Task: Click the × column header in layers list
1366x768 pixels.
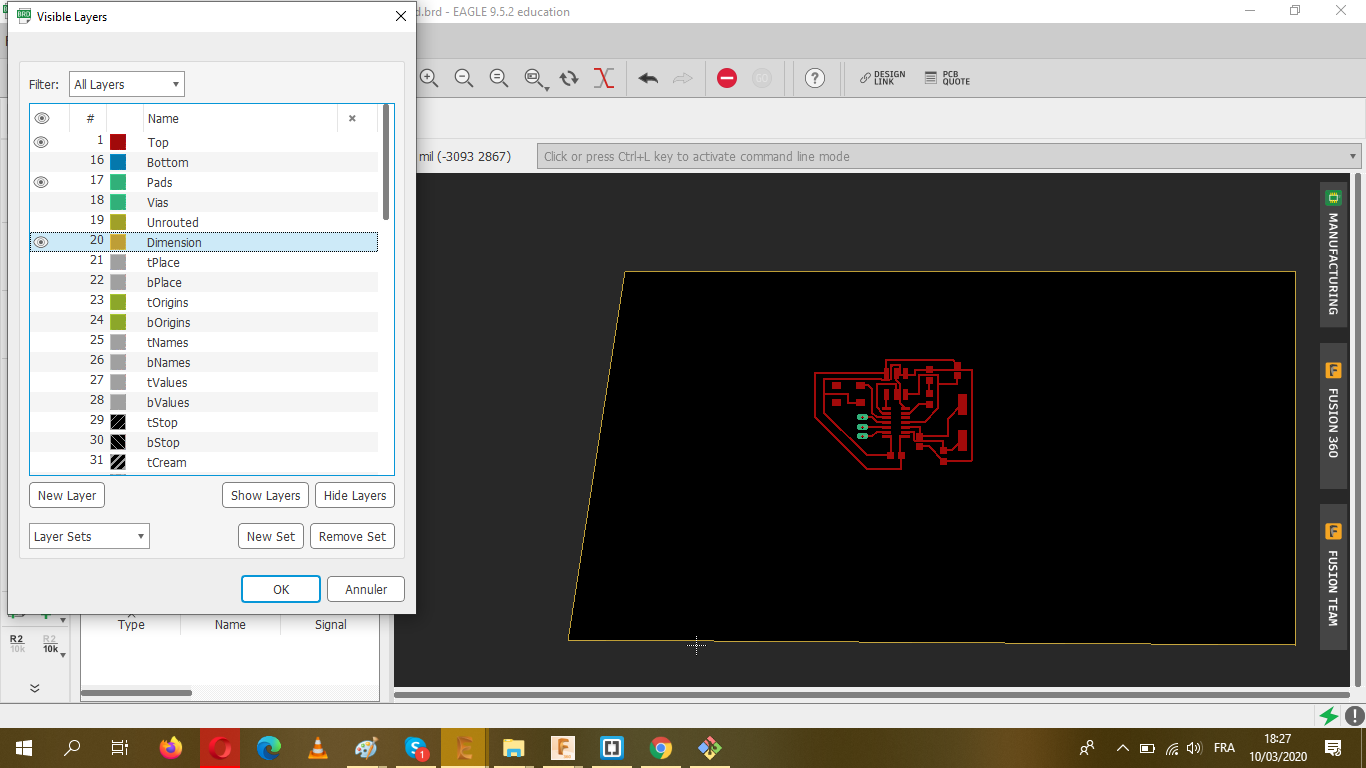Action: (x=352, y=118)
